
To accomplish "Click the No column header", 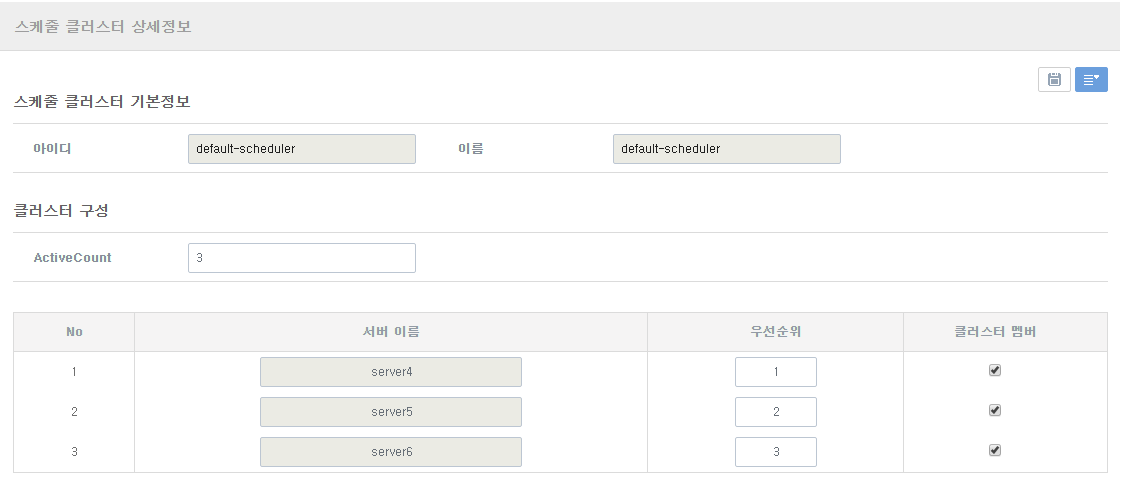I will [x=74, y=332].
